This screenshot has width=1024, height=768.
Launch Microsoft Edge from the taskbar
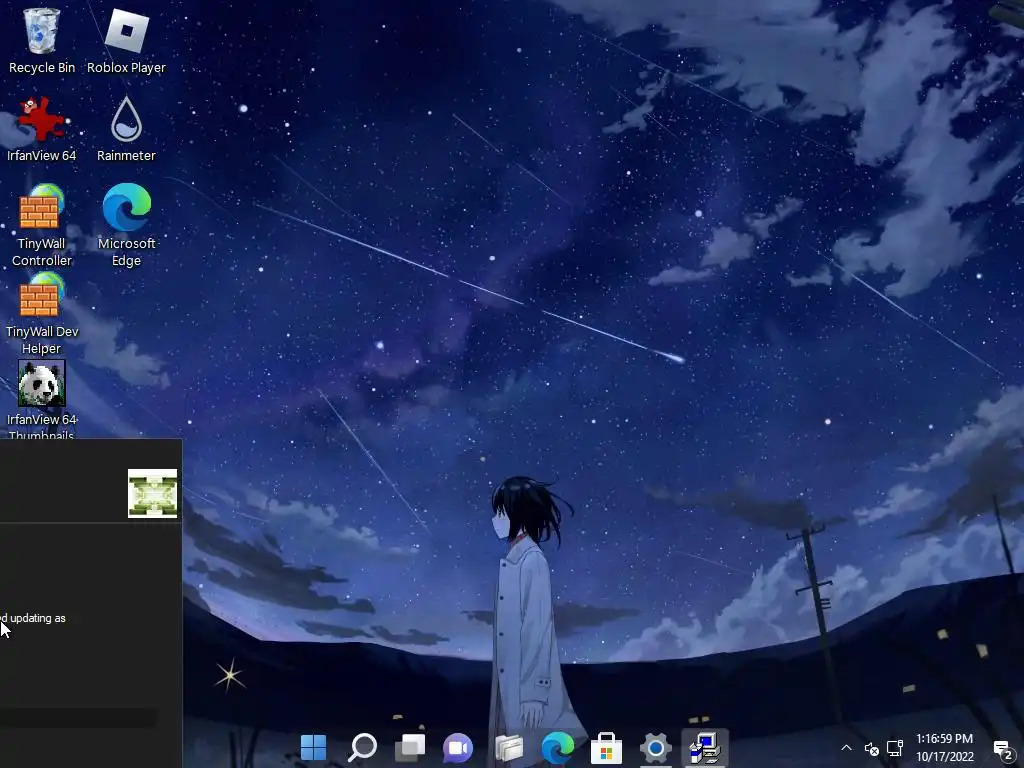point(558,748)
